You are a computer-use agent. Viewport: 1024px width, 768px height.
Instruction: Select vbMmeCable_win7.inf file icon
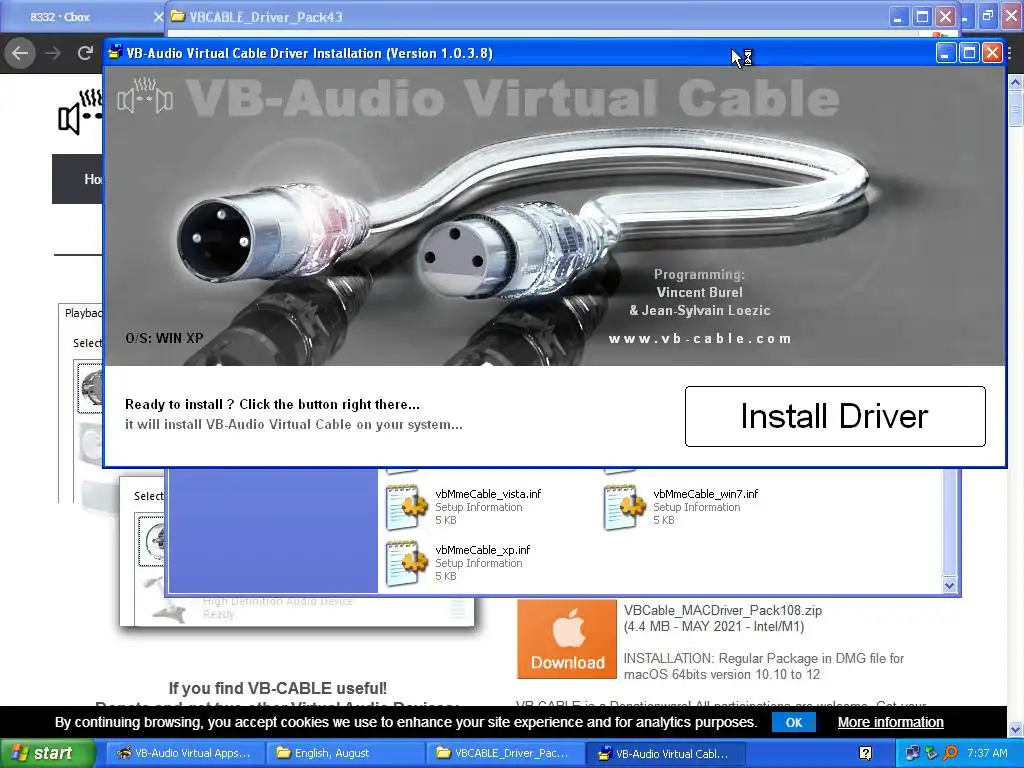coord(624,506)
